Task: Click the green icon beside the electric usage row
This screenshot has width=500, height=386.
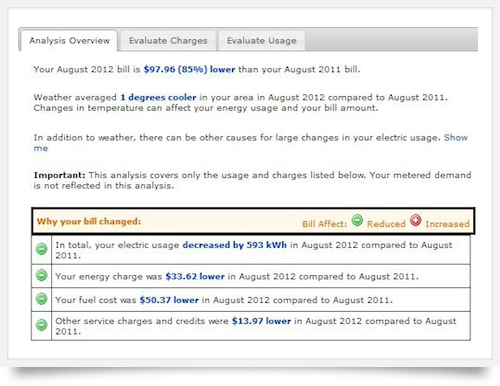Action: [x=42, y=249]
